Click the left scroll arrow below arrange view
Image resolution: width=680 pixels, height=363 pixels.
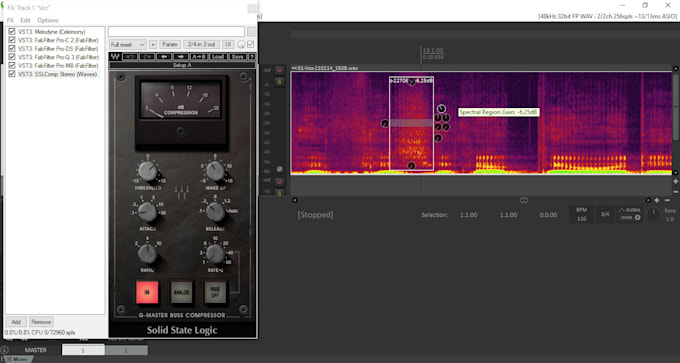[x=294, y=200]
